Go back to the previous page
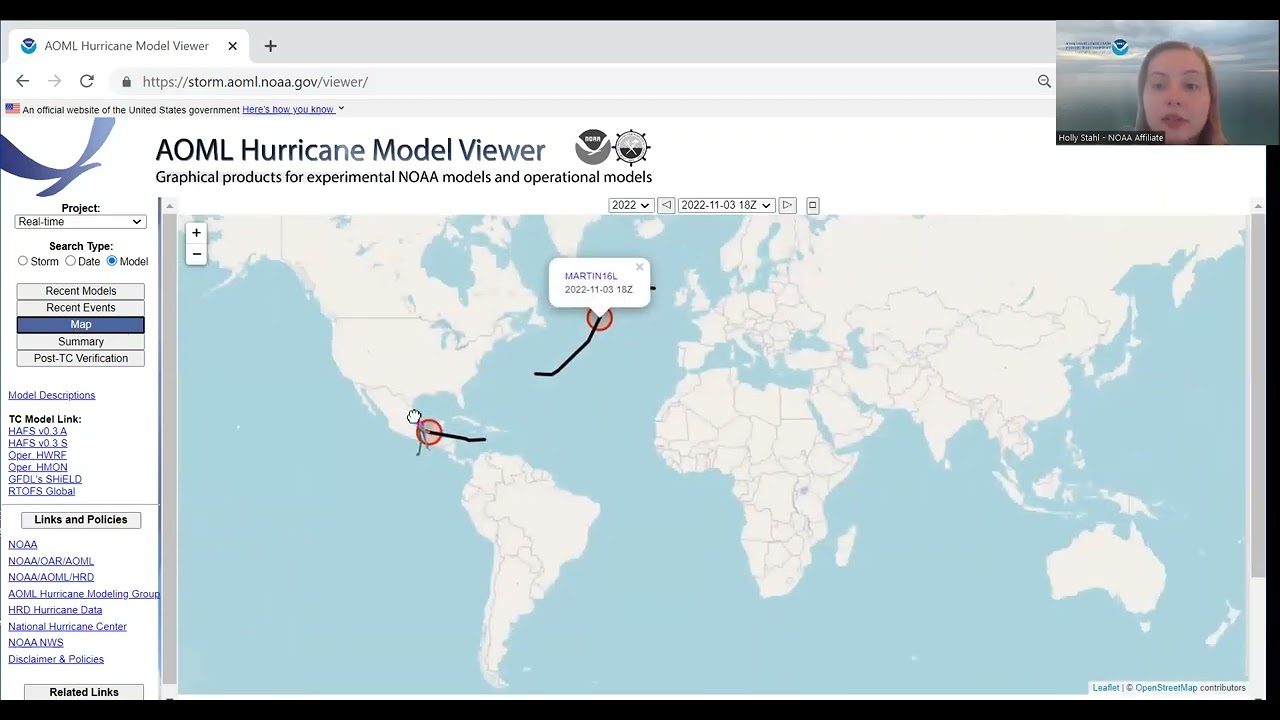 pos(22,81)
